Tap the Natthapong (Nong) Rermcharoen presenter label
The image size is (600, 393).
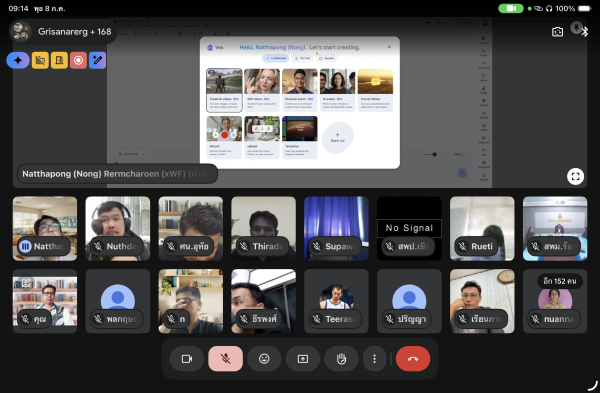click(117, 174)
